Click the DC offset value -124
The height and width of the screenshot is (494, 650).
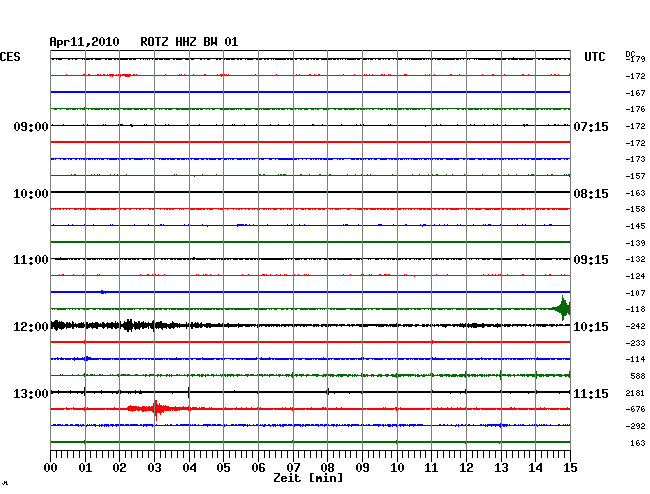[x=635, y=276]
